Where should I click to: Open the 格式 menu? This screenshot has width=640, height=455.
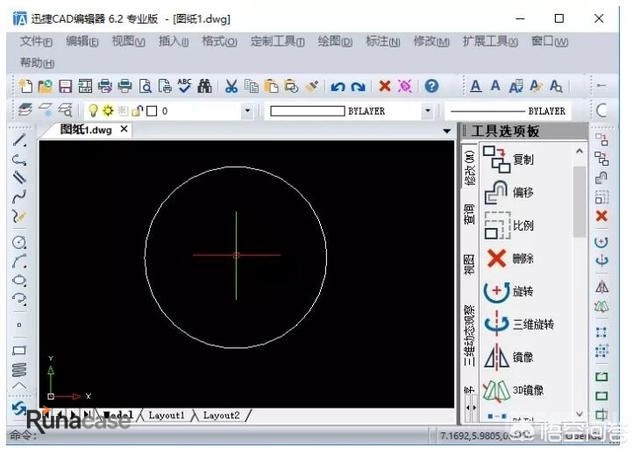click(219, 41)
